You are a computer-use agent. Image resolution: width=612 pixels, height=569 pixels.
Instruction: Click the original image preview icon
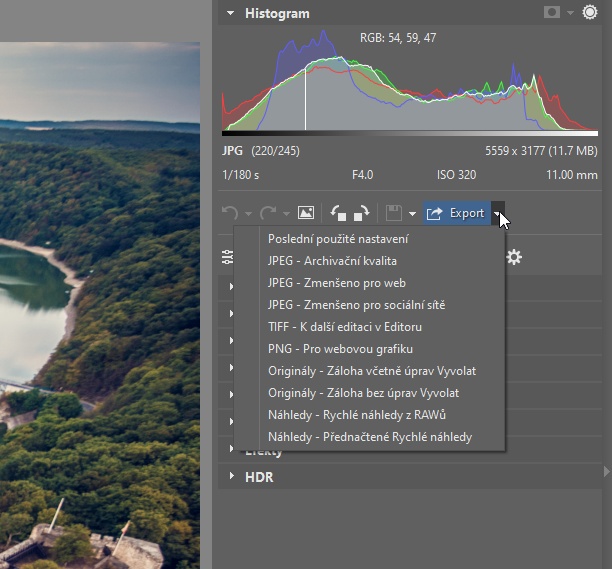point(306,213)
